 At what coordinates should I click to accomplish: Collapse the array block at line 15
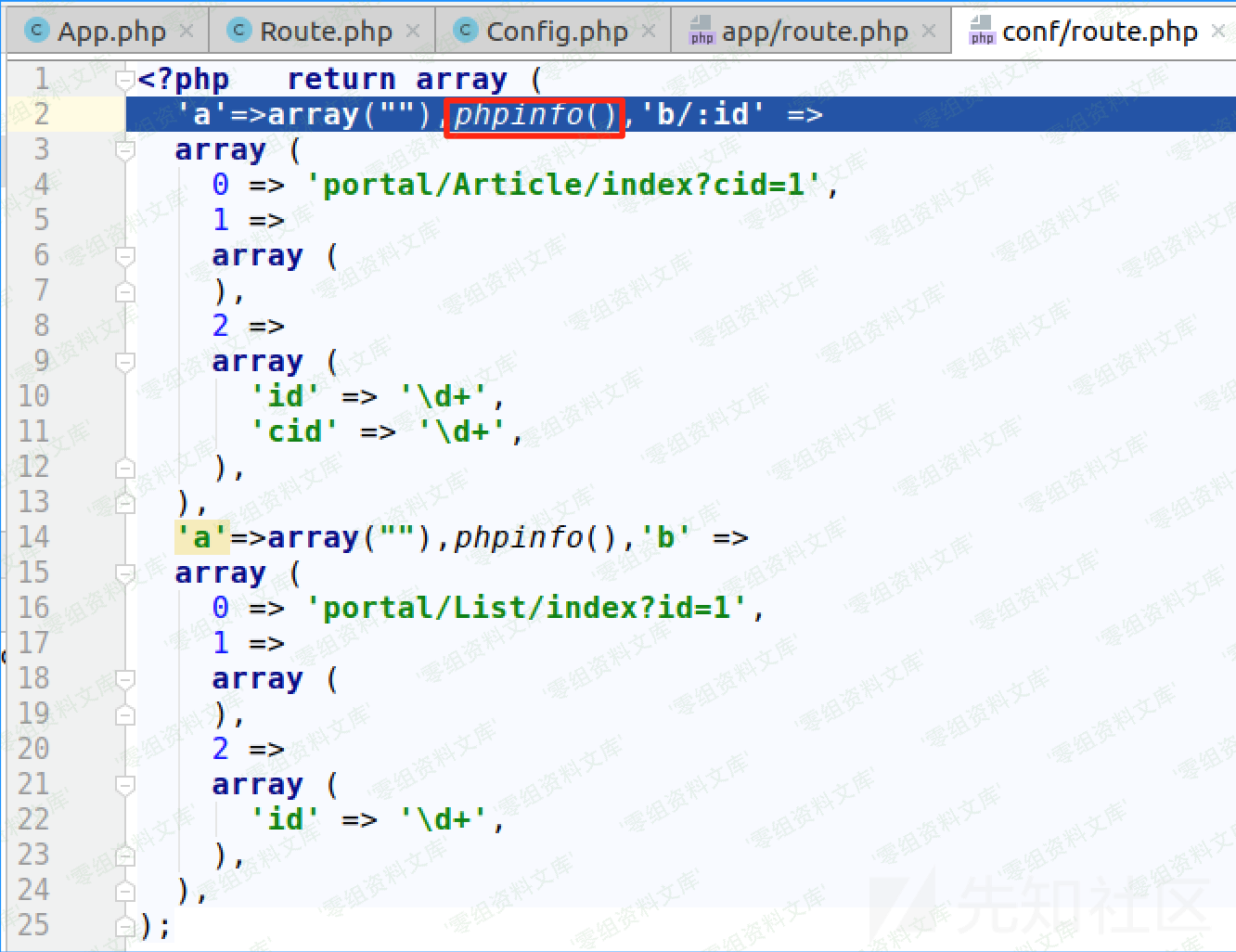126,573
